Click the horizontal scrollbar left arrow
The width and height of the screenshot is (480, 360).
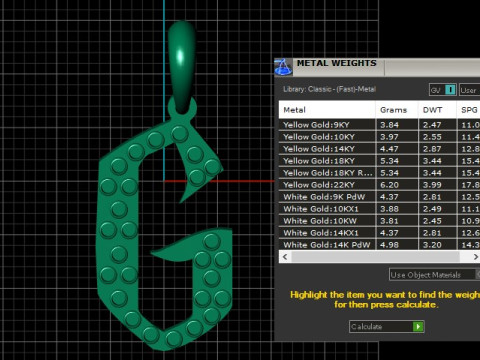click(285, 257)
